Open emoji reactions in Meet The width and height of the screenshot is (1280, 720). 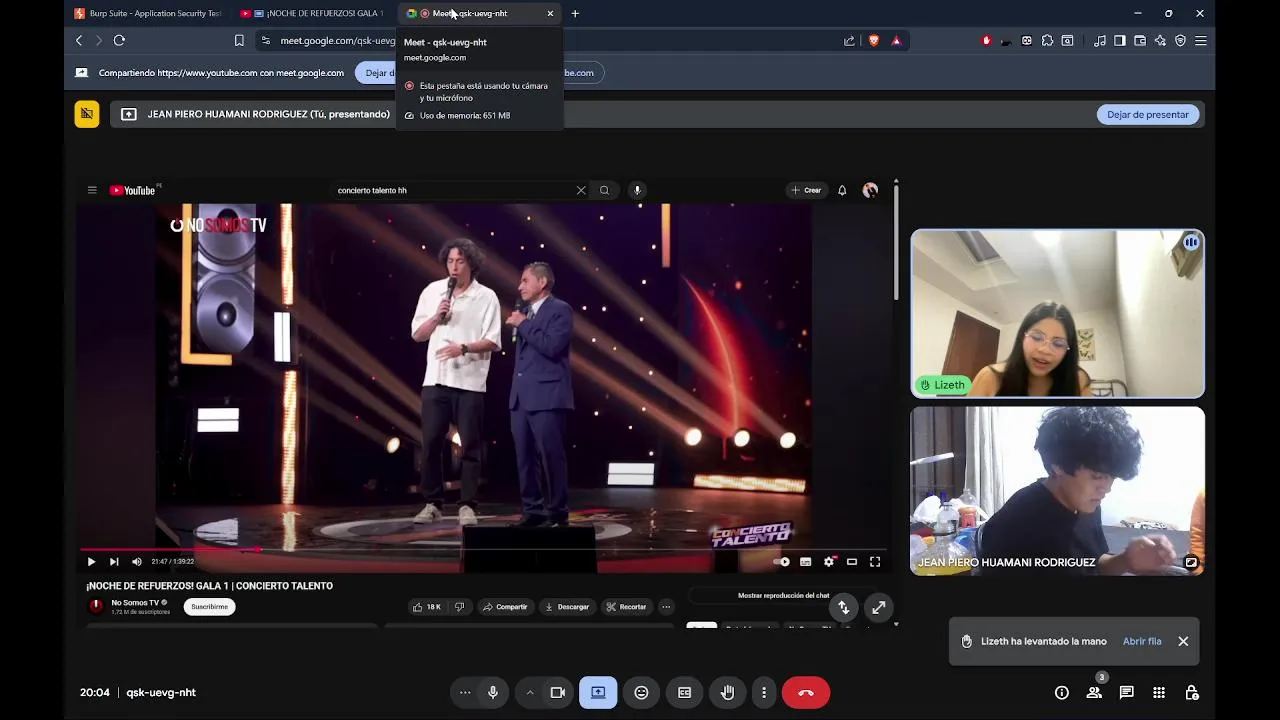click(641, 692)
